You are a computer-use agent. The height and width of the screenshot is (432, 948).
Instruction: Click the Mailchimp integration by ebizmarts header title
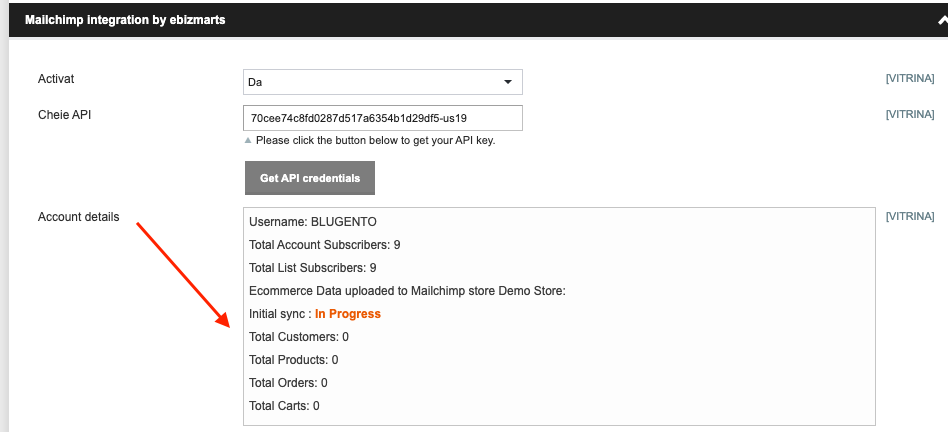point(125,20)
